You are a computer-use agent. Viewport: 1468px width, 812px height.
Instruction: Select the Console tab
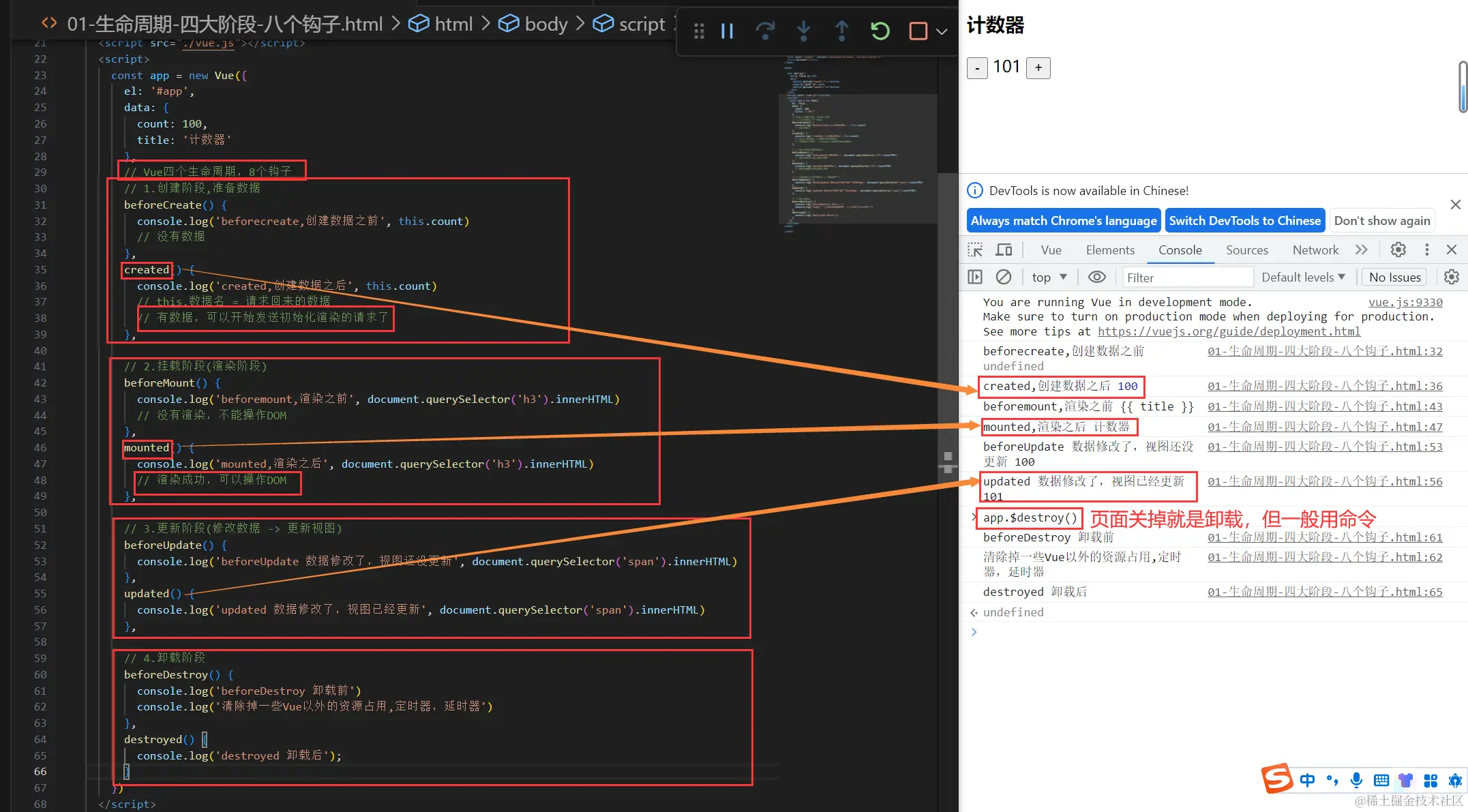coord(1180,250)
